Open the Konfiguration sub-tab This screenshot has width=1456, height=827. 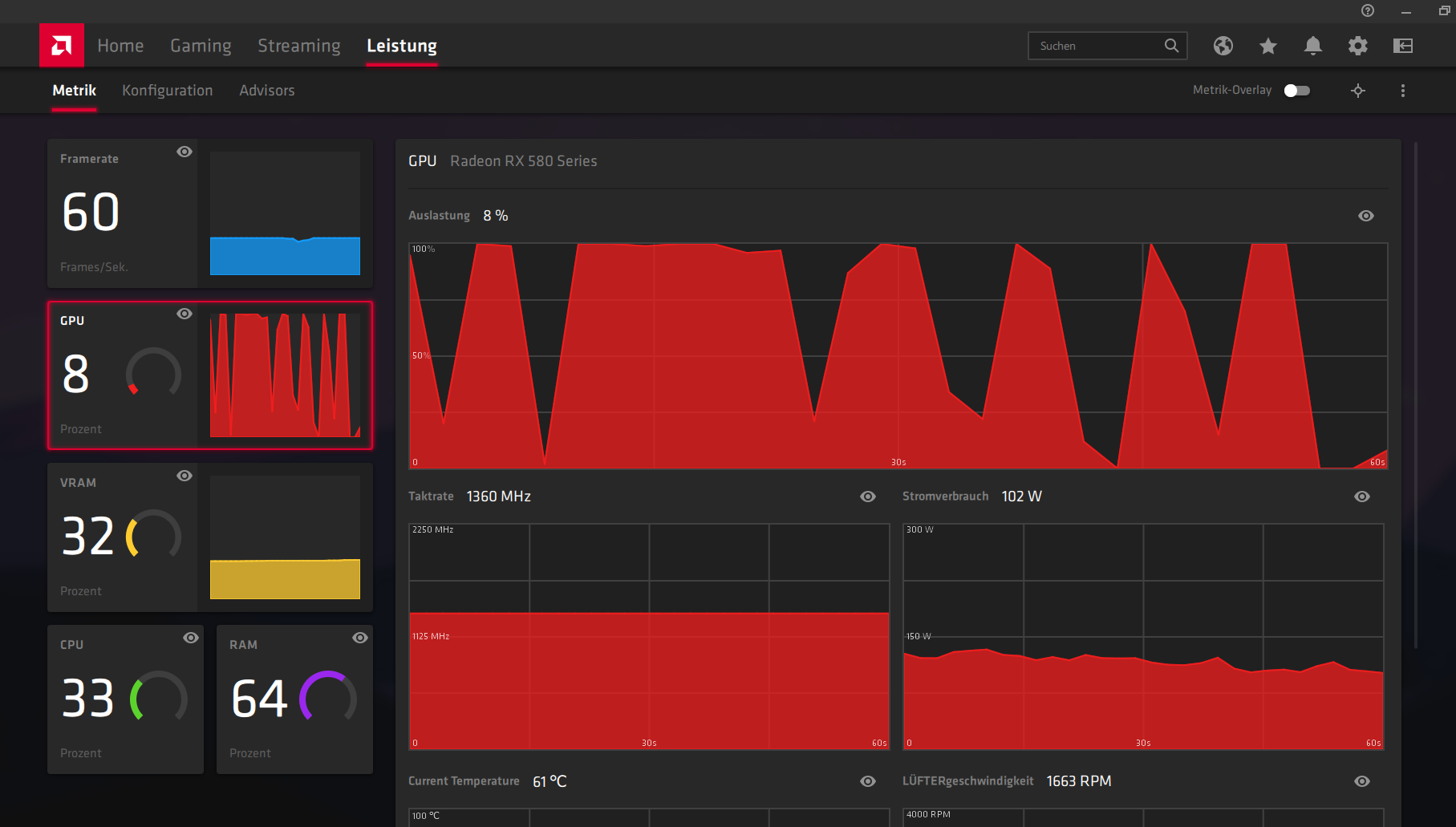click(x=168, y=91)
